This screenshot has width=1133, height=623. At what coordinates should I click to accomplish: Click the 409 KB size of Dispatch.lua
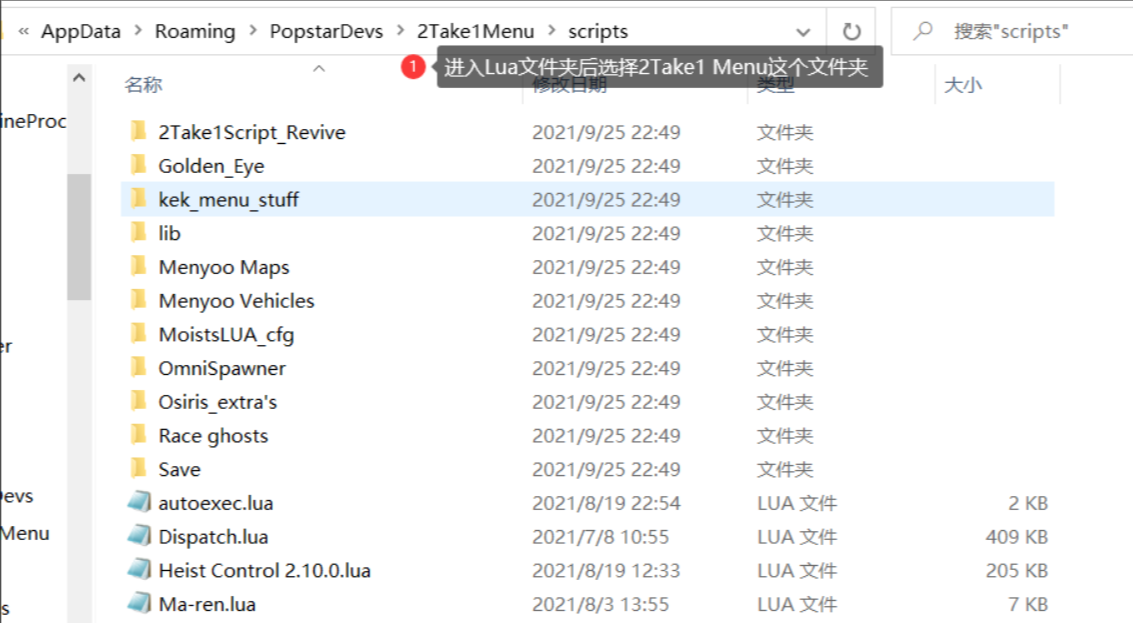[1016, 537]
